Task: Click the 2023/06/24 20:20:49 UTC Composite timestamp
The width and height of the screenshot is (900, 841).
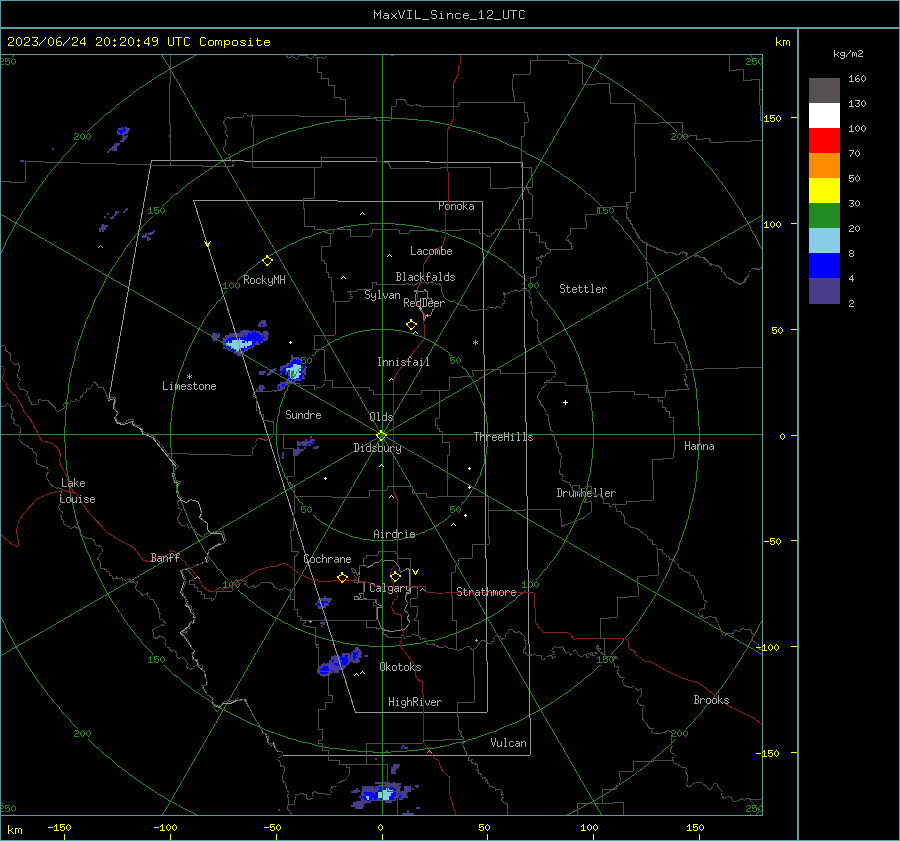Action: (139, 42)
